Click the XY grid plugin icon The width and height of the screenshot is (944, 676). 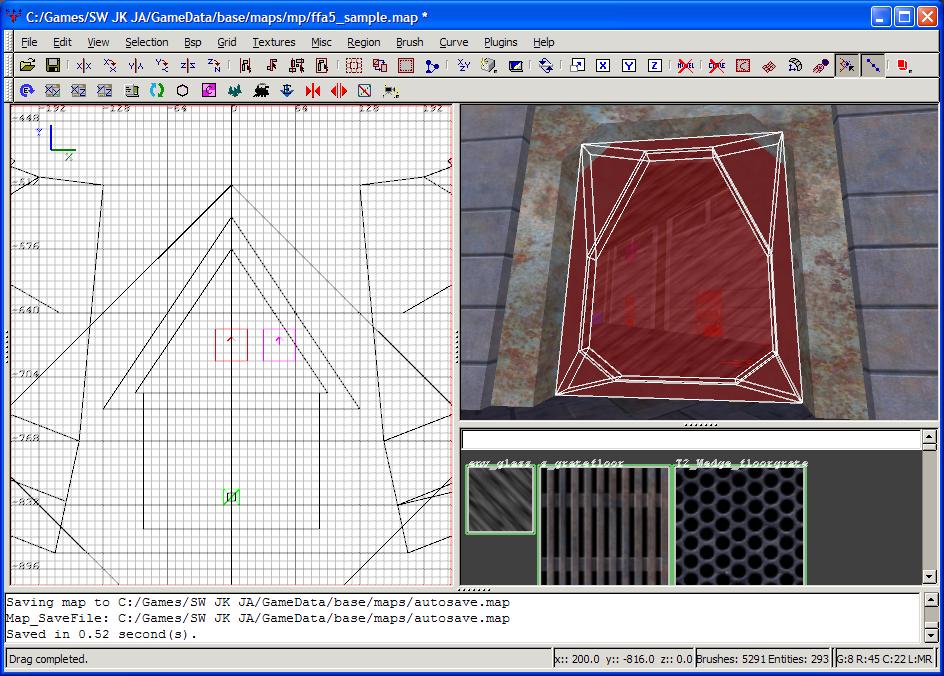(53, 91)
